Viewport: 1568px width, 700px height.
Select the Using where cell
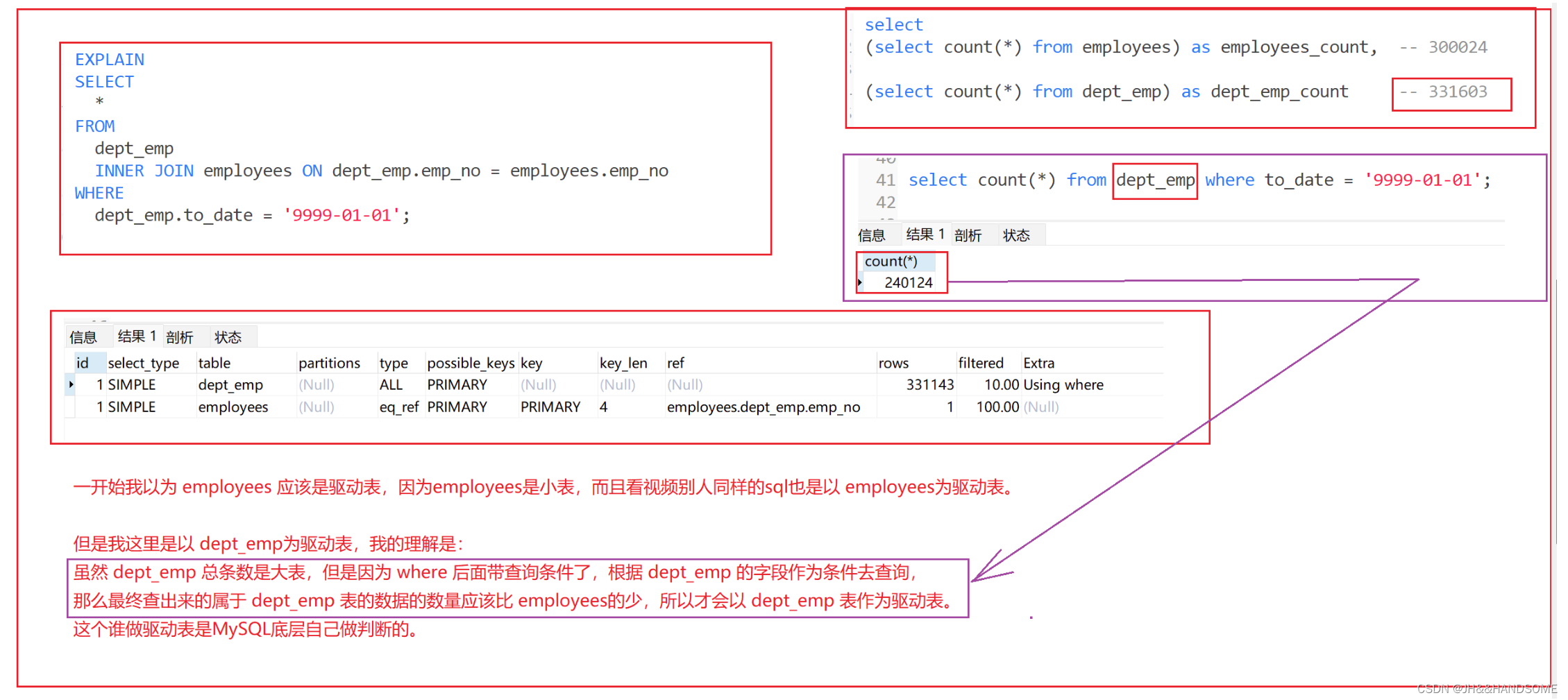pos(1063,385)
